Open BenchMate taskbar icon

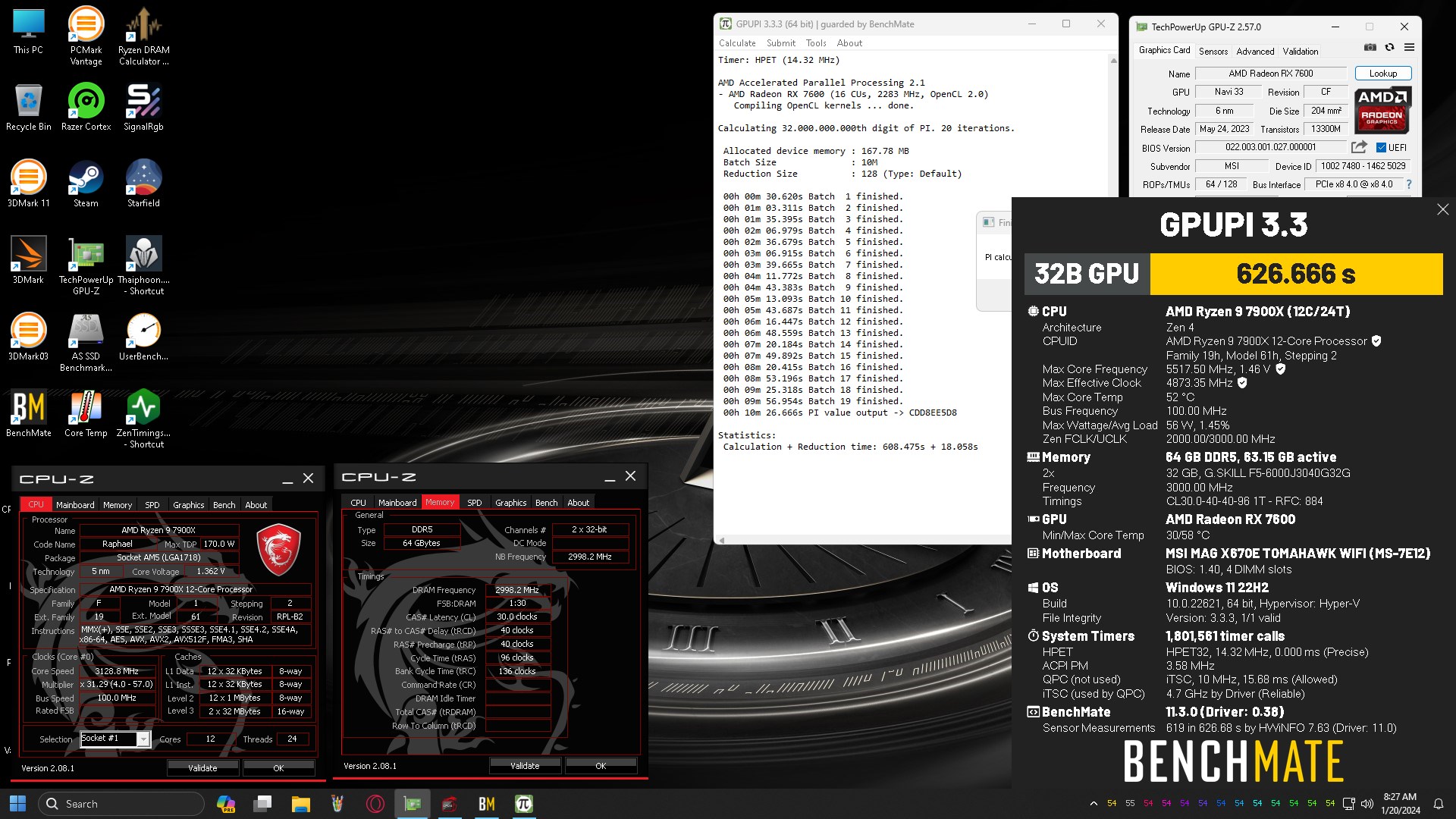coord(487,804)
